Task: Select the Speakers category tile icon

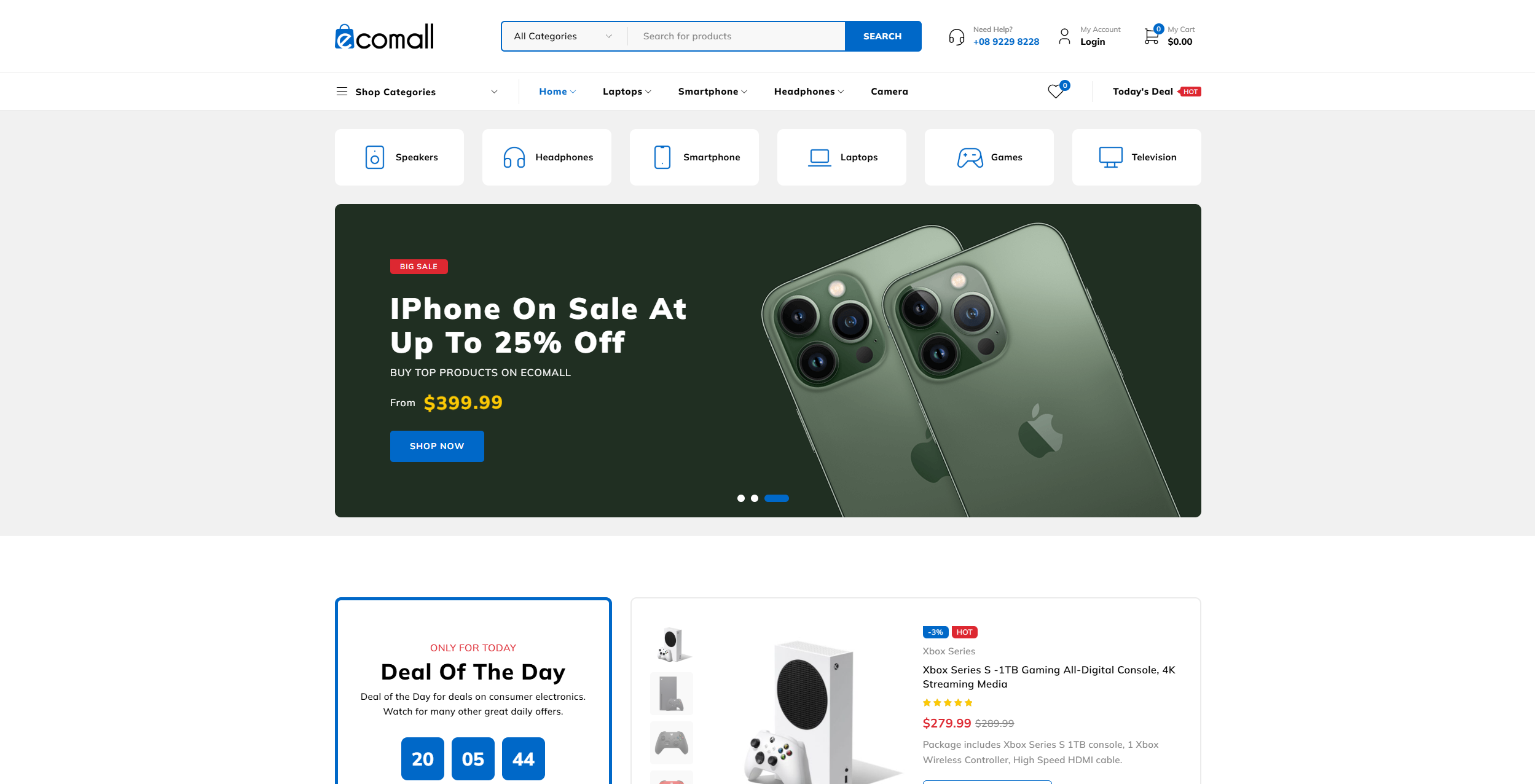Action: point(375,157)
